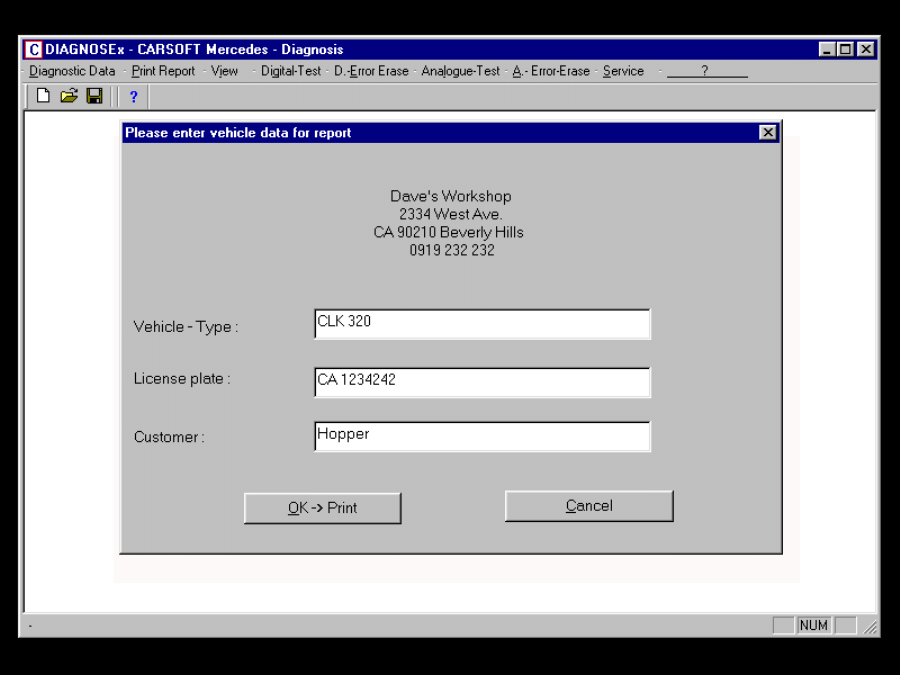Screen dimensions: 900x675
Task: Click the Save floppy disk icon
Action: 94,96
